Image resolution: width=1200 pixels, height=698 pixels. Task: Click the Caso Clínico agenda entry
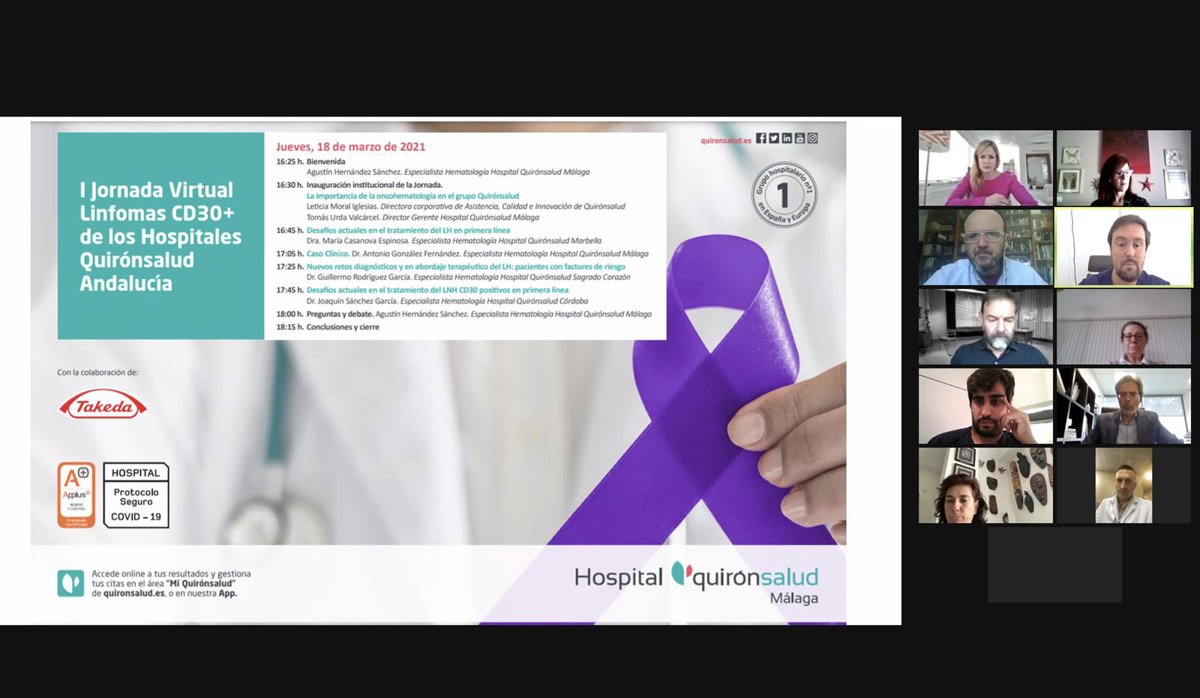point(328,254)
